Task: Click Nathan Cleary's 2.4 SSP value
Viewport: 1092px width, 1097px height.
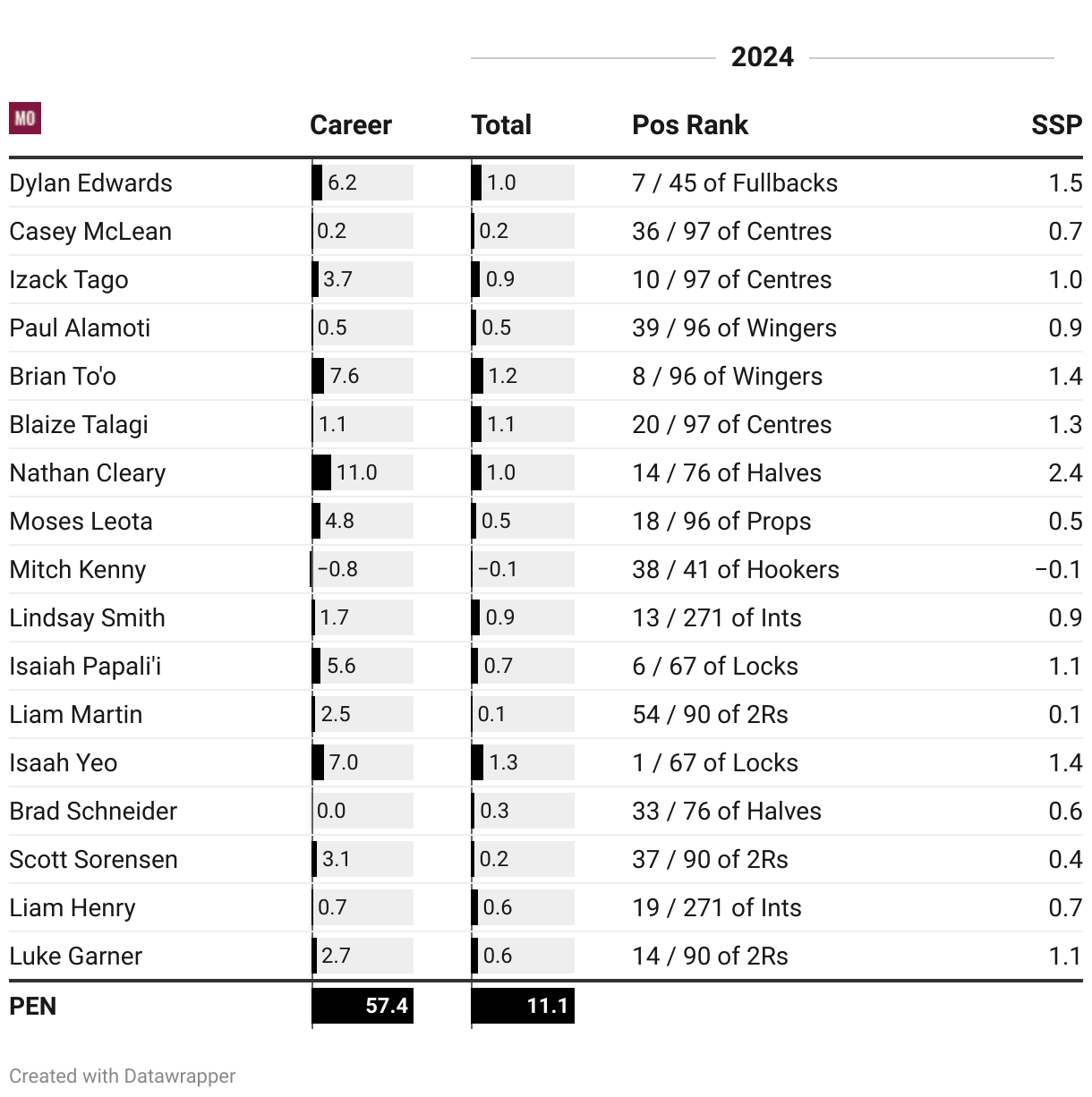Action: pyautogui.click(x=1065, y=472)
